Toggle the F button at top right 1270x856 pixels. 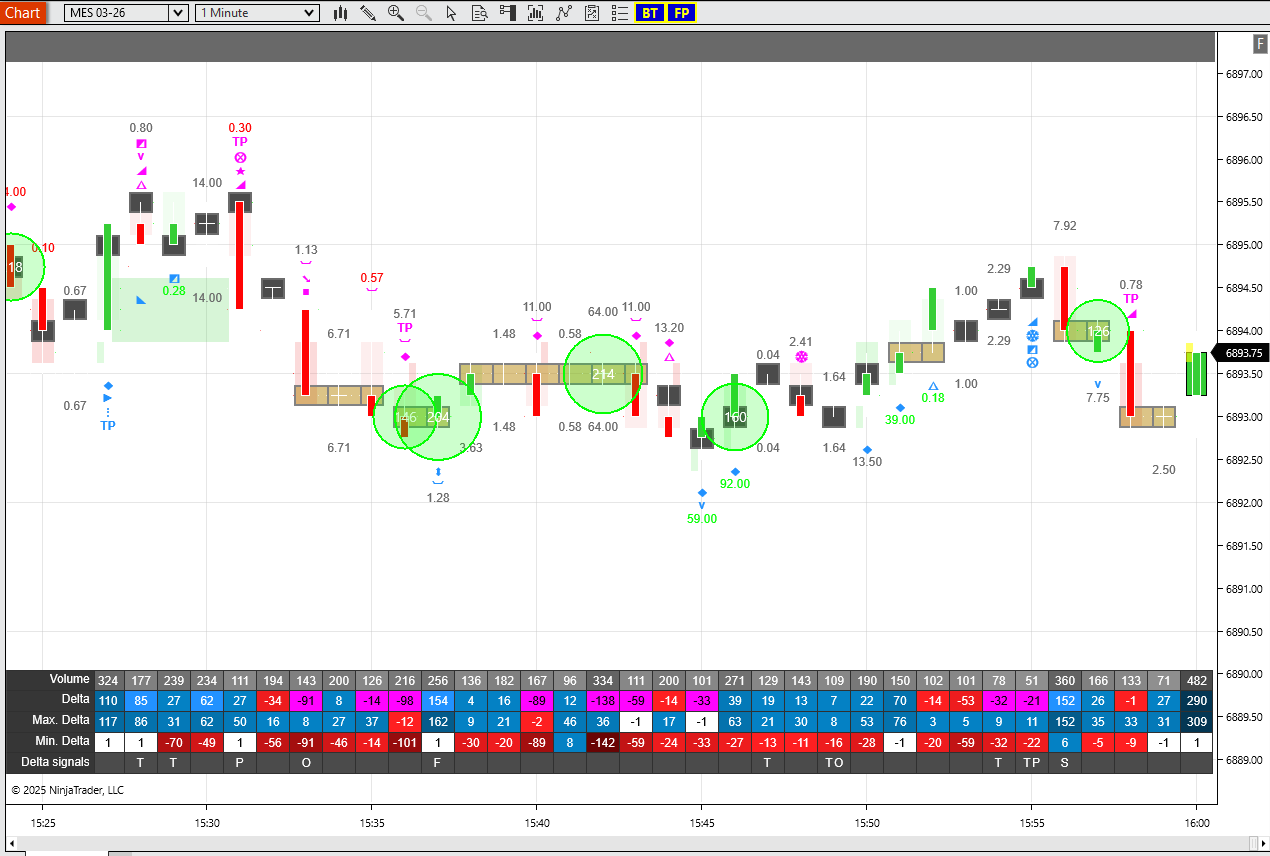(x=1260, y=43)
